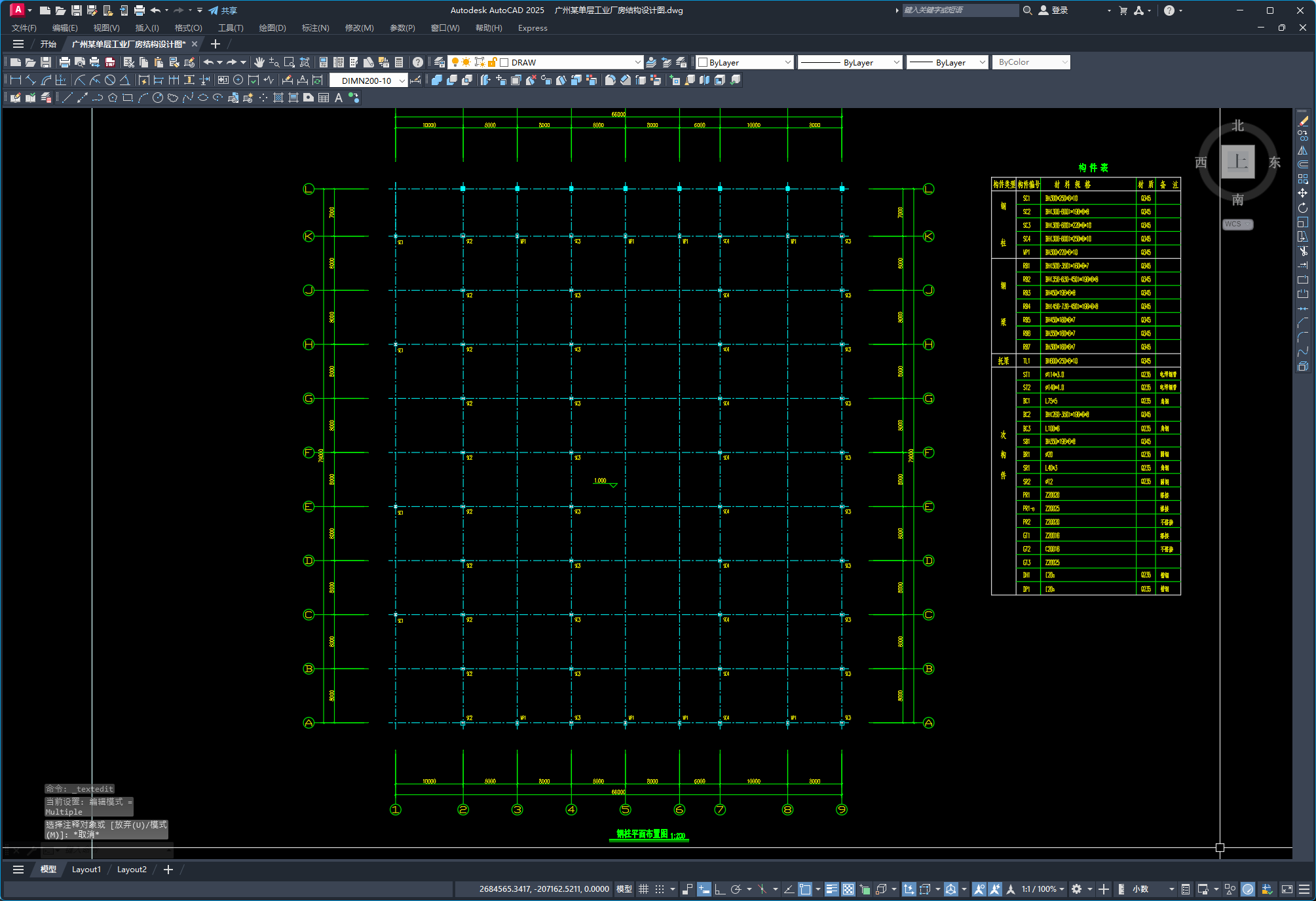Toggle lineweight display in status bar

pos(831,889)
